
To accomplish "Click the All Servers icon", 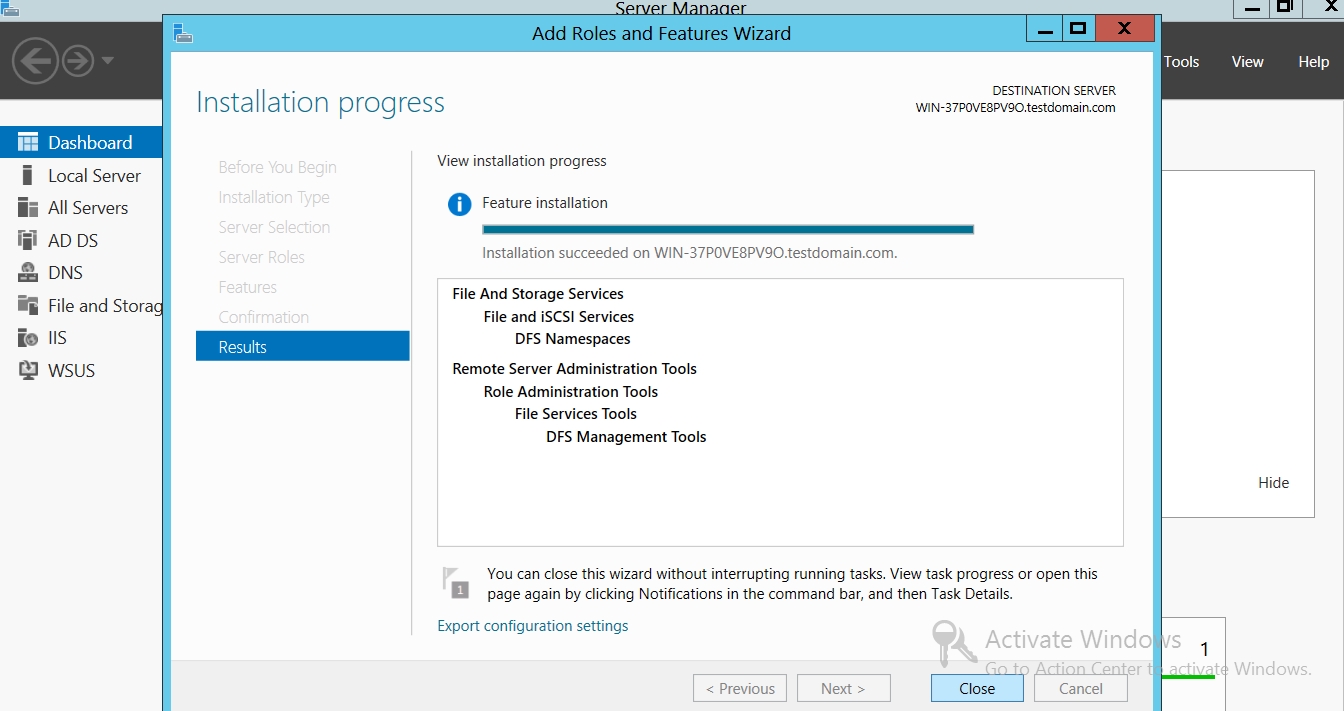I will [x=28, y=208].
